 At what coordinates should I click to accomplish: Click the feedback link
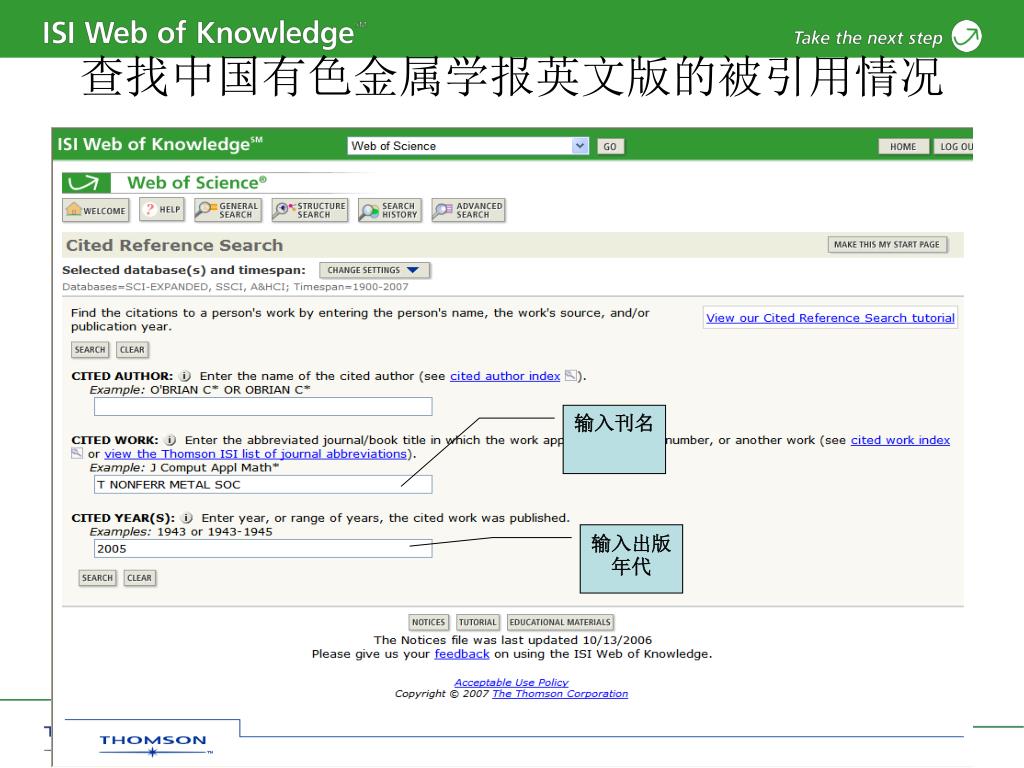(462, 654)
